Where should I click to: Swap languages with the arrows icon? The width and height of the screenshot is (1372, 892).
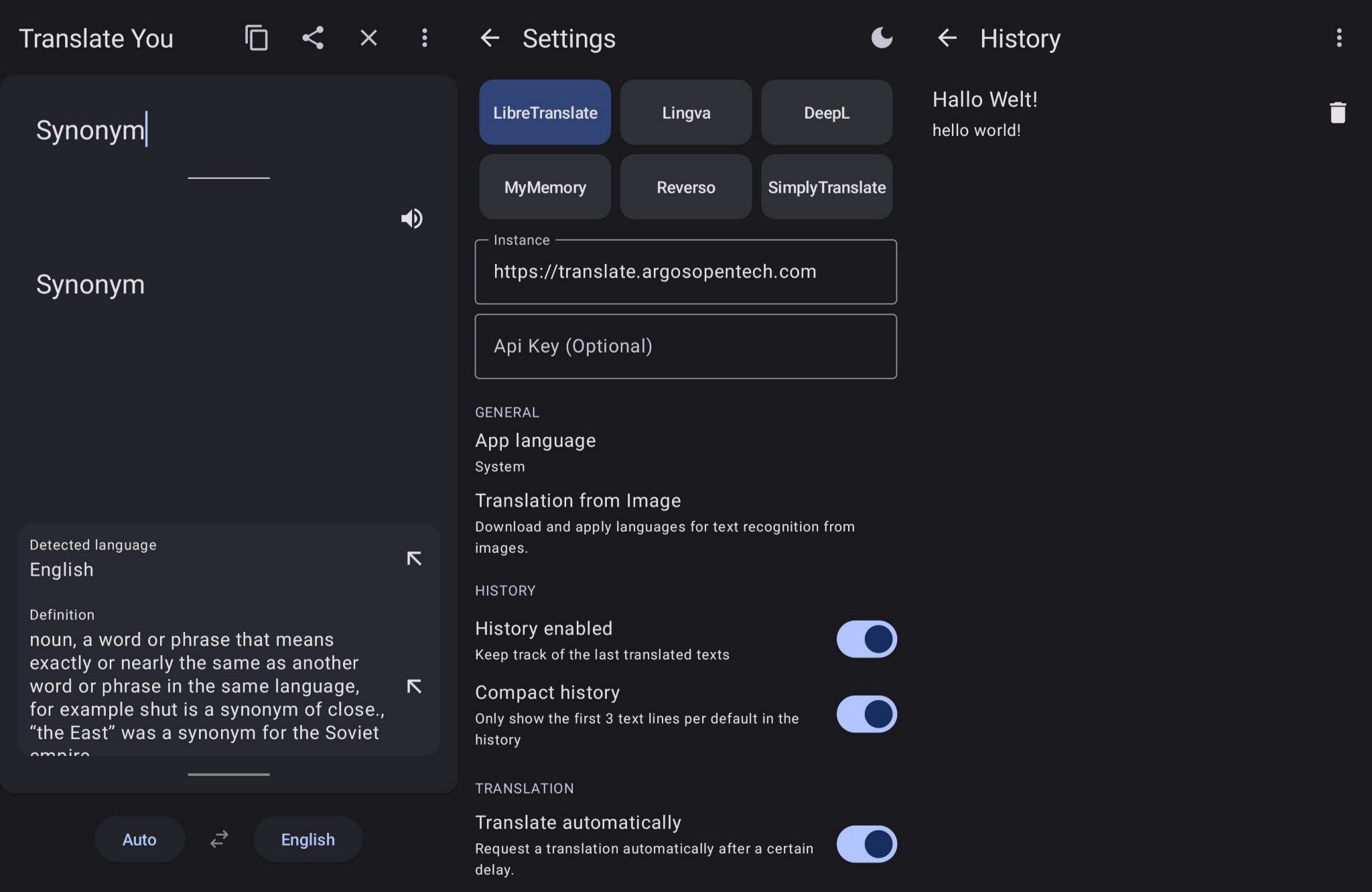[x=219, y=839]
